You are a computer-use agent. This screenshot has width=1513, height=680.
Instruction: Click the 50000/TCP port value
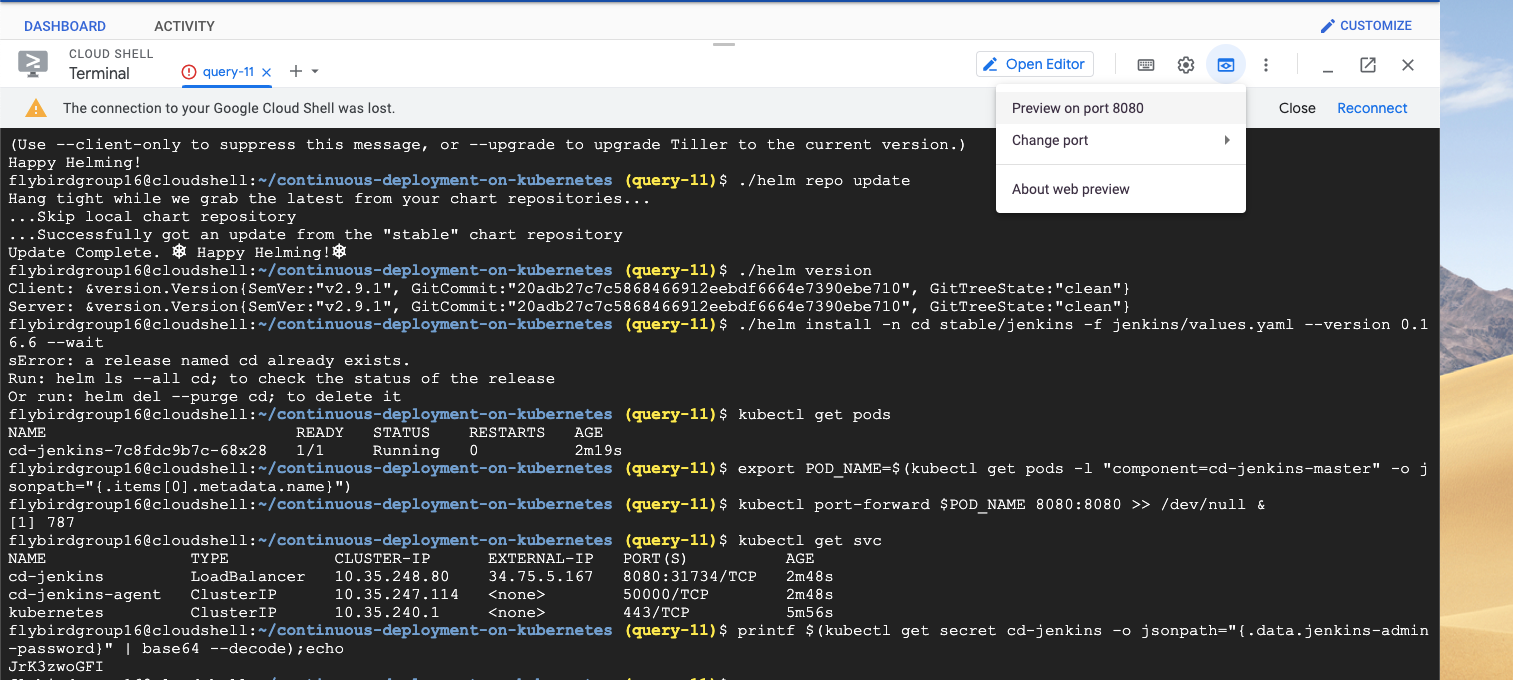click(665, 594)
